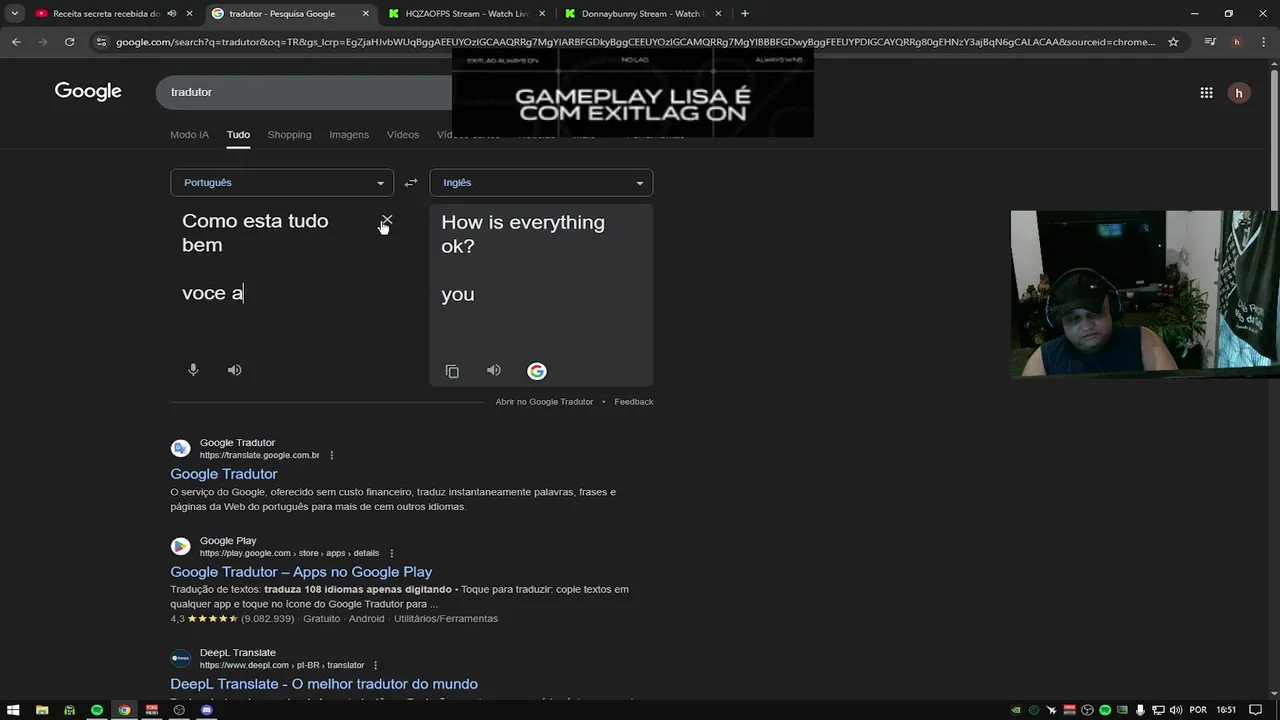Image resolution: width=1280 pixels, height=720 pixels.
Task: Open the Google Tradutor – Apps no Google Play link
Action: tap(301, 572)
